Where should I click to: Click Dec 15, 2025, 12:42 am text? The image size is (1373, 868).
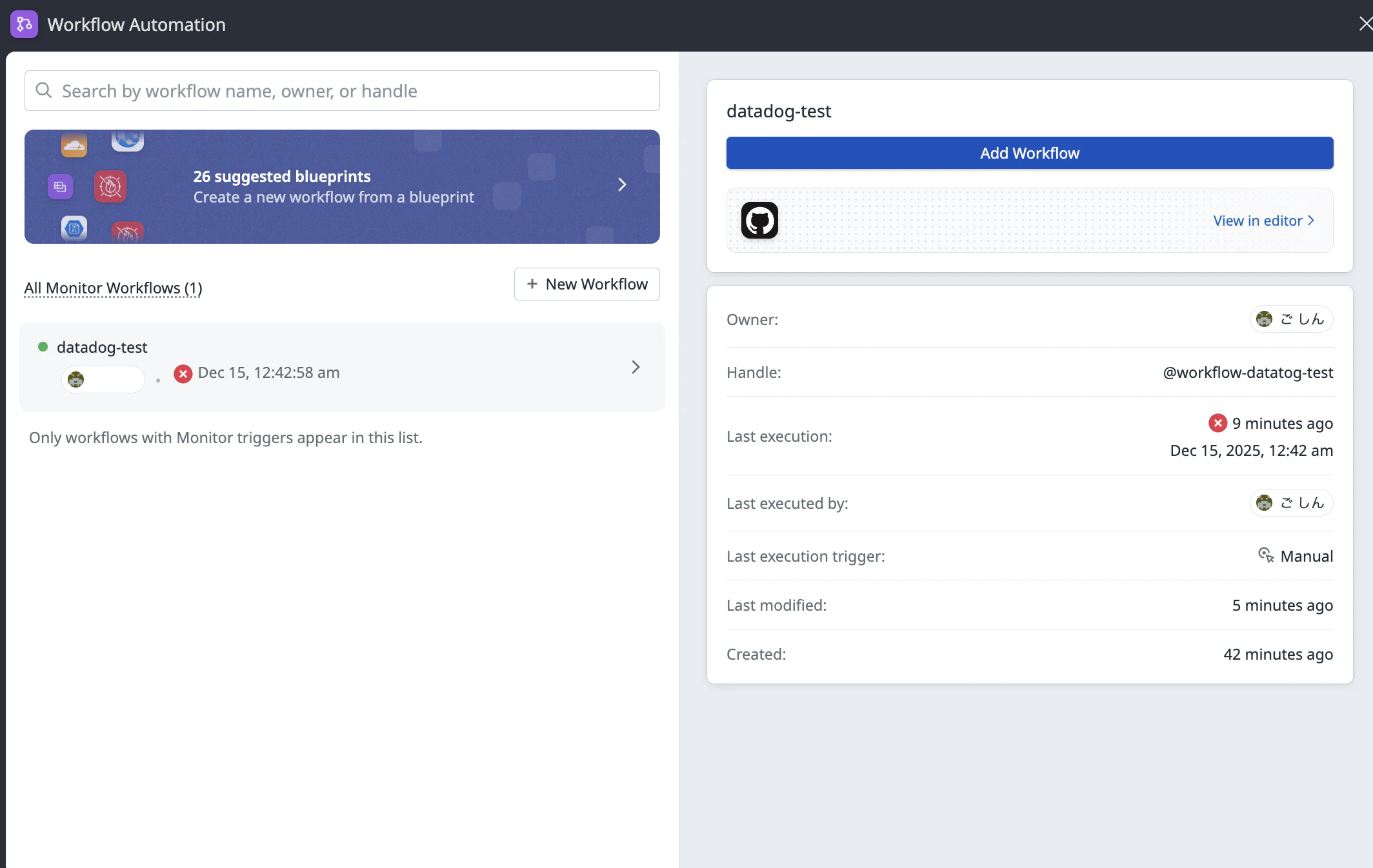tap(1252, 451)
